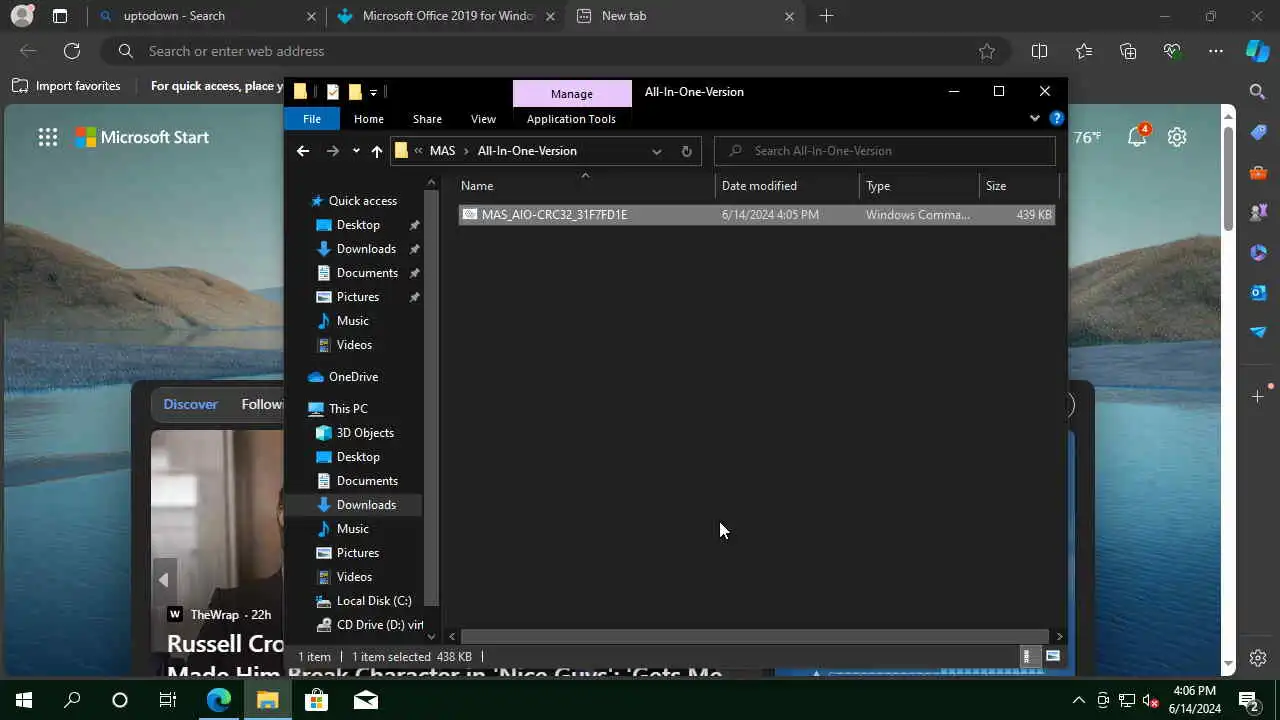
Task: Open Edge Favorites list icon
Action: pos(1084,51)
